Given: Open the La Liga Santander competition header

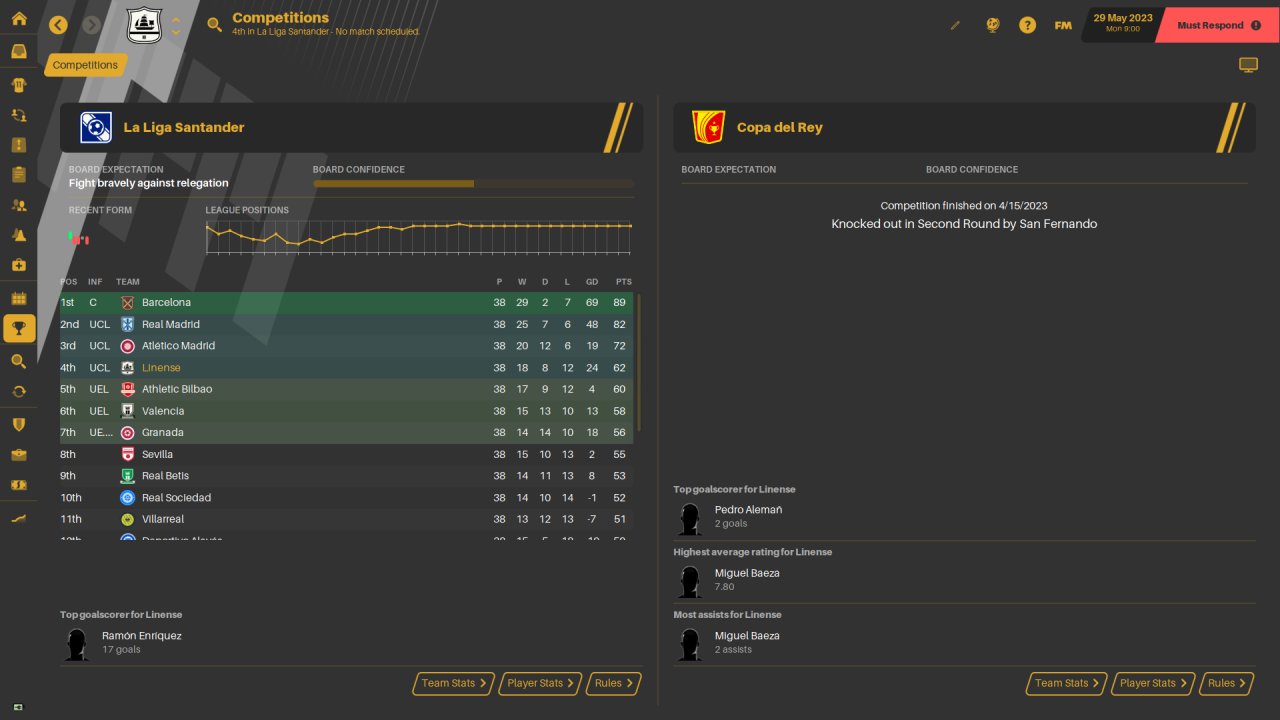Looking at the screenshot, I should click(351, 127).
